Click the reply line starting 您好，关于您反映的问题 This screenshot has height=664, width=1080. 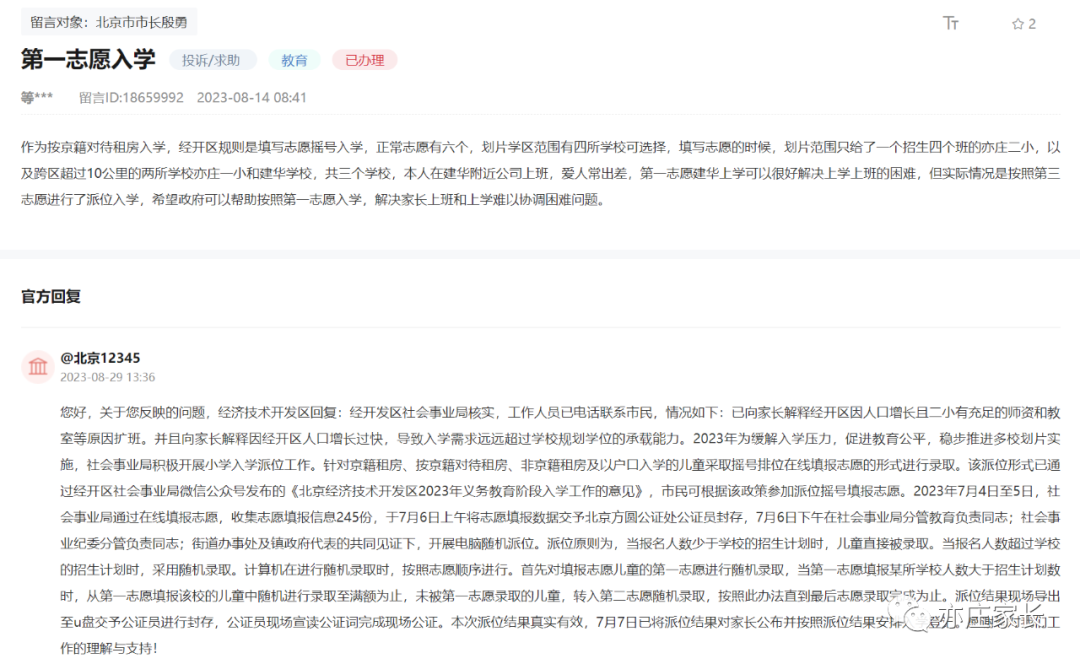click(560, 412)
